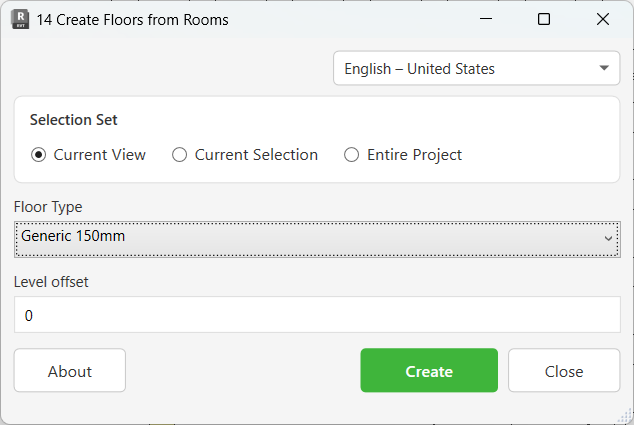Click the Floor Type label
634x425 pixels.
tap(48, 207)
